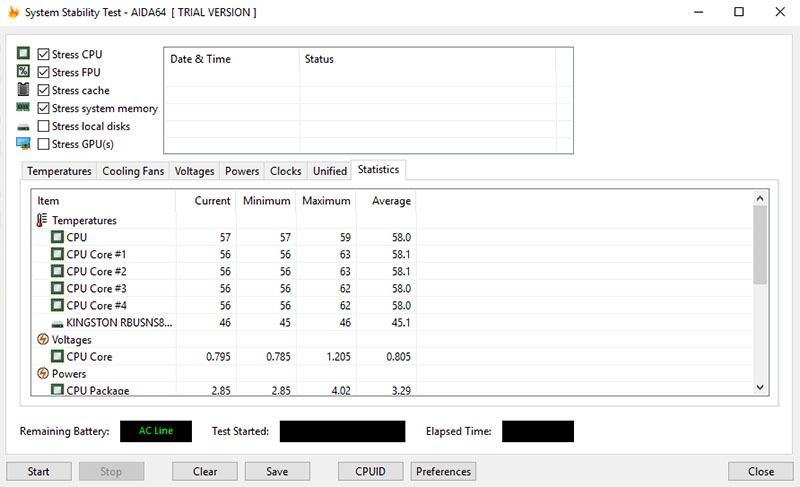Image resolution: width=800 pixels, height=487 pixels.
Task: Click the 1.205 maximum CPU Core voltage
Action: pyautogui.click(x=338, y=356)
